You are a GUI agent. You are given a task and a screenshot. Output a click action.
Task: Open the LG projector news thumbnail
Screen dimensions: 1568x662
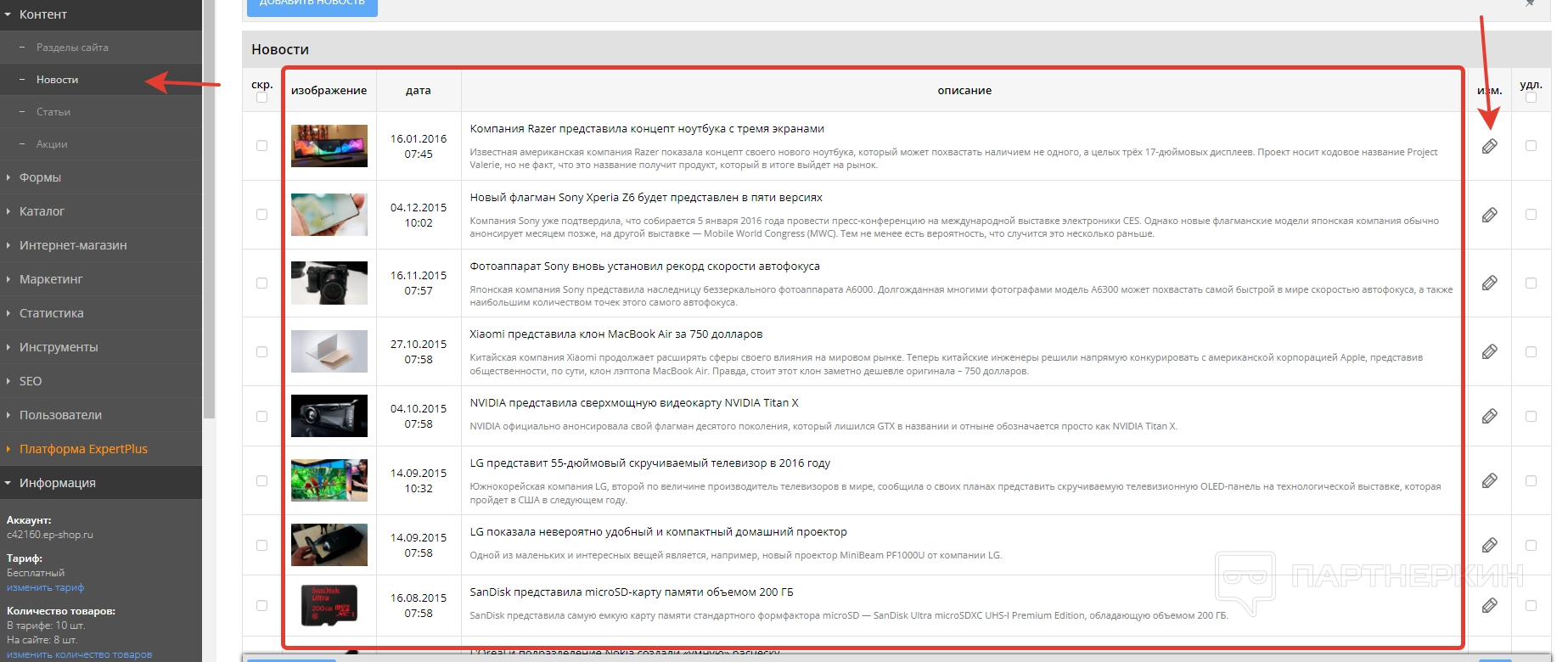click(x=329, y=545)
